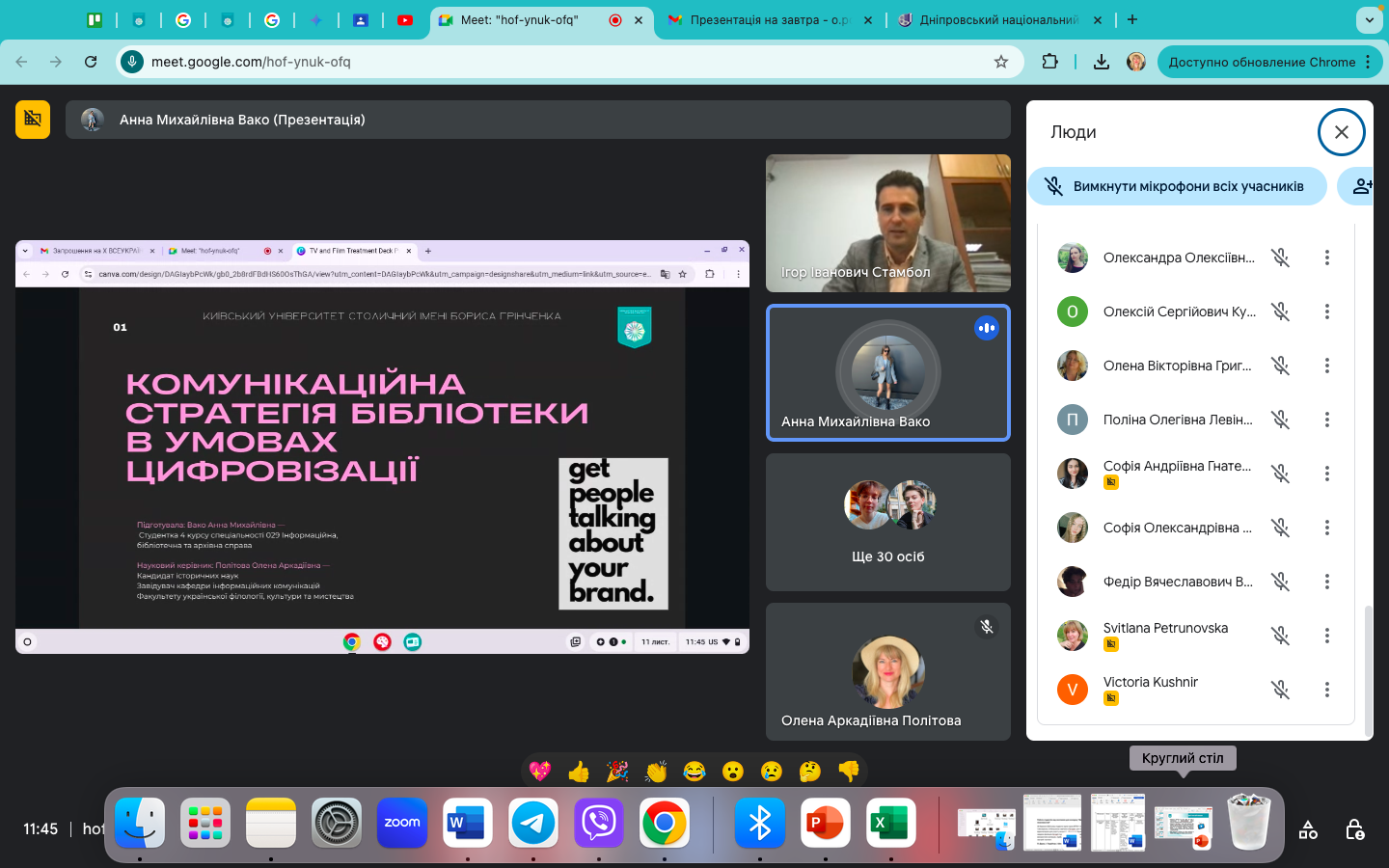
Task: Toggle microphone for Поліна Олегівна Левін
Action: point(1280,420)
